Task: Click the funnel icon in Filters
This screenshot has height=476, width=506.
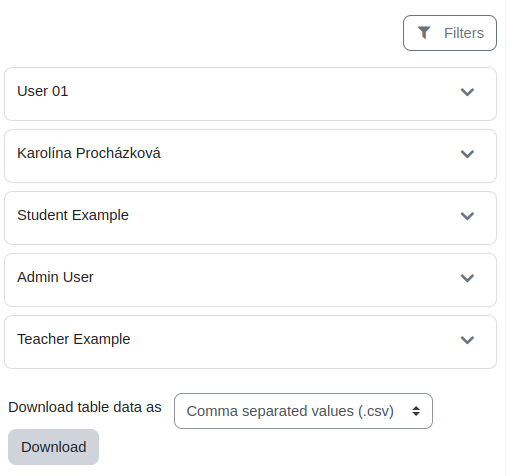Action: tap(424, 33)
